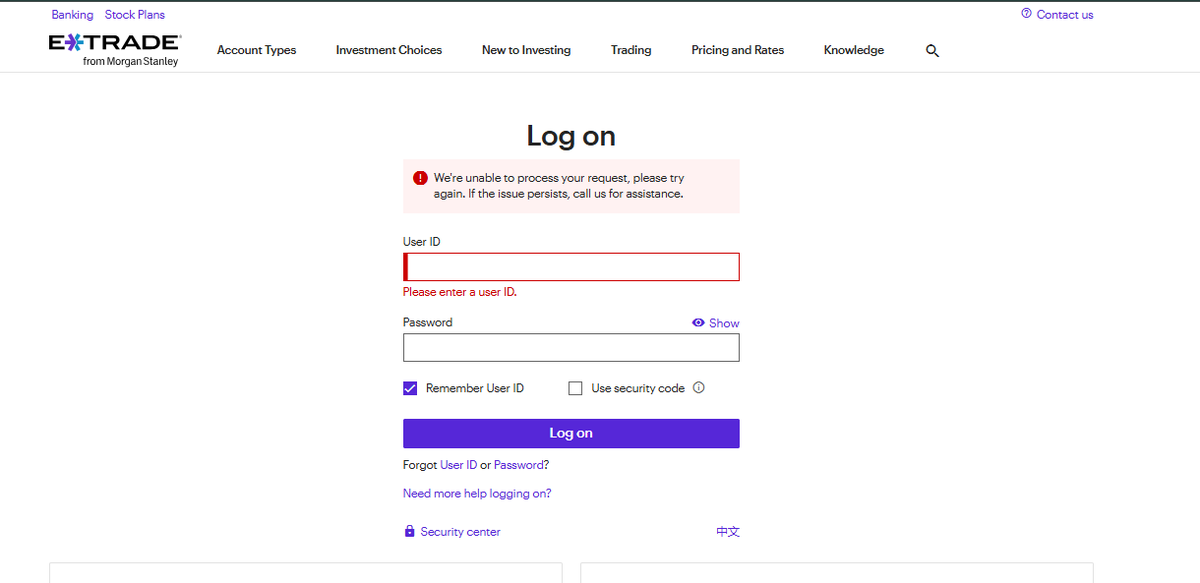Click the 'User ID' field label
1200x583 pixels.
421,242
